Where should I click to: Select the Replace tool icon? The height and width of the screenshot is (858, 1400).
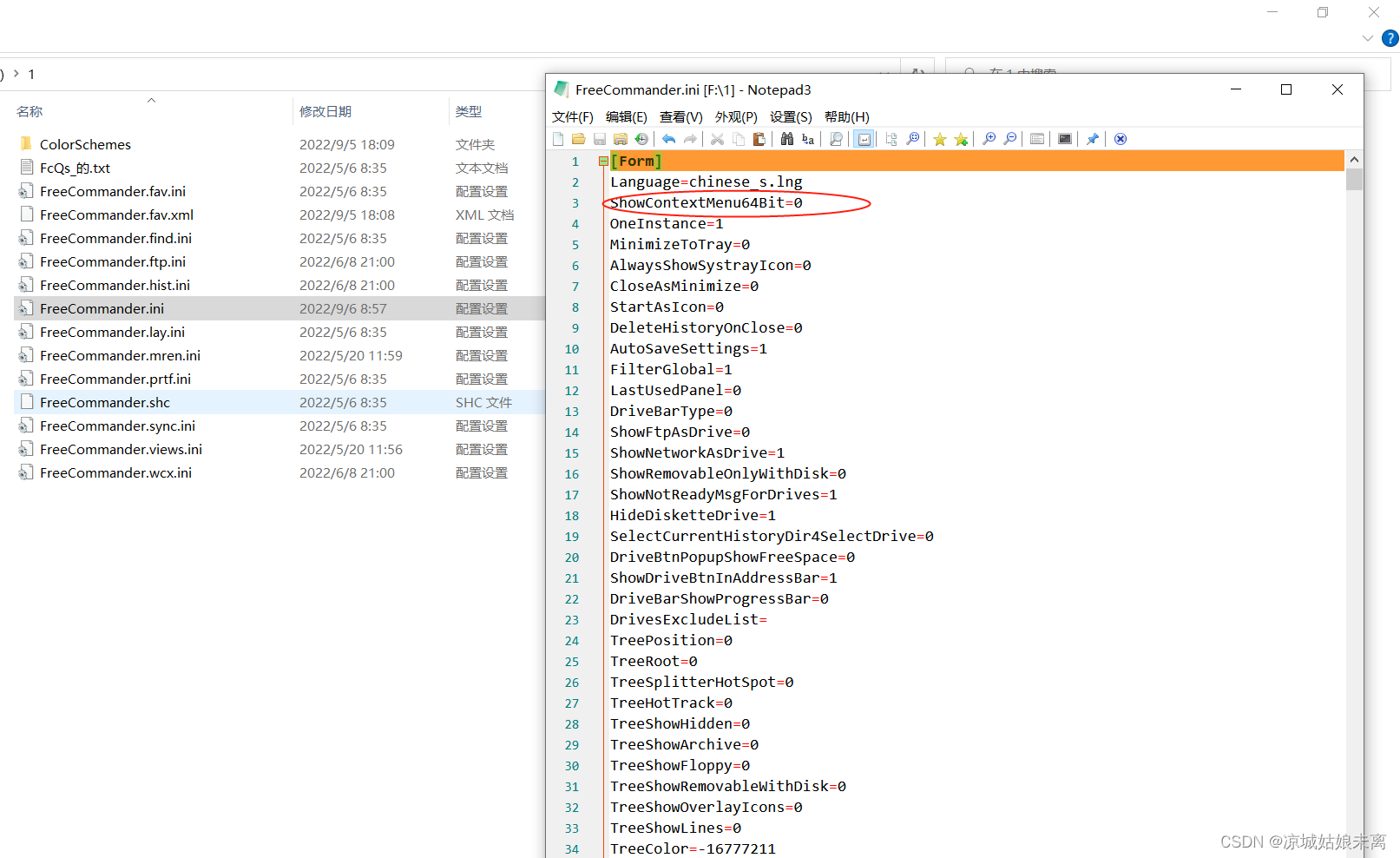(x=807, y=139)
